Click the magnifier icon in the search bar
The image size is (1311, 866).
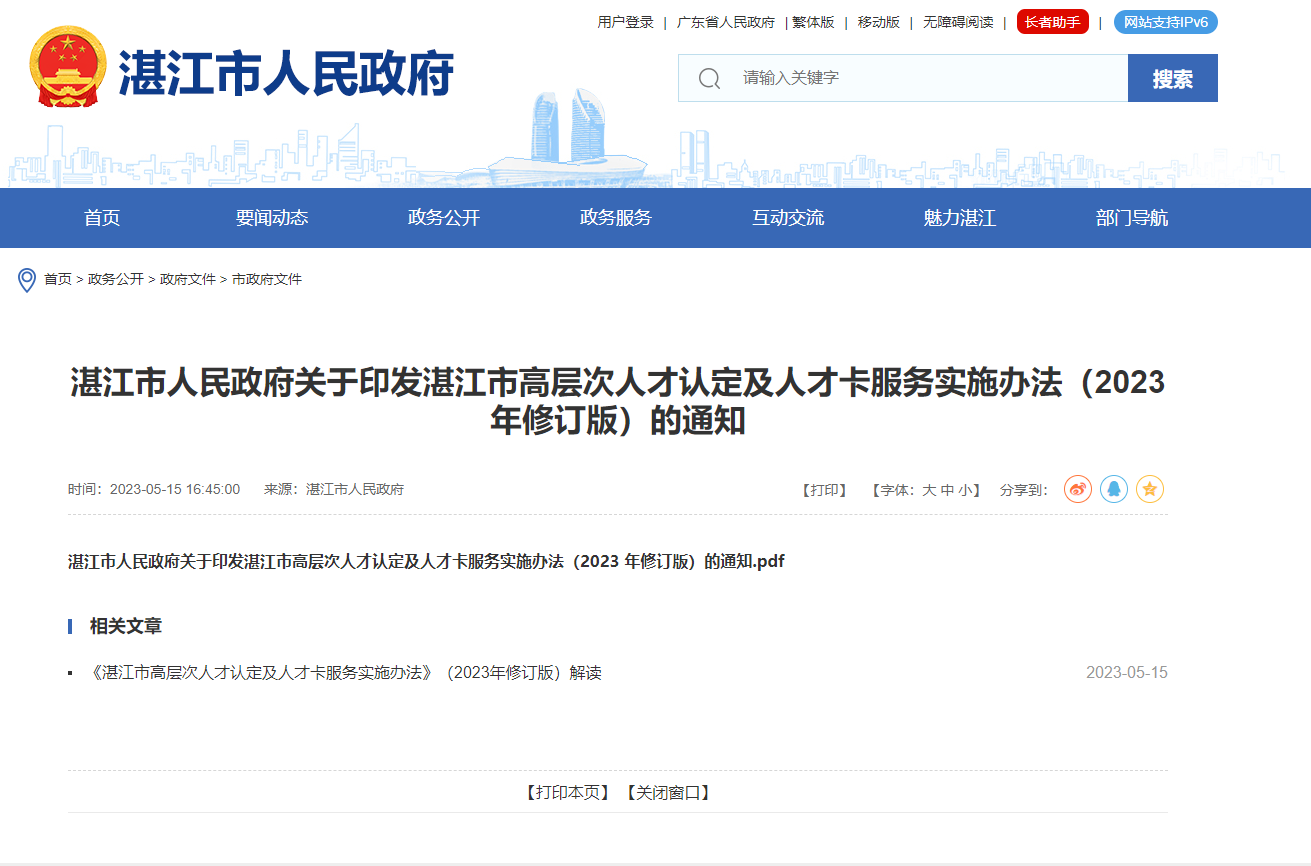(x=707, y=77)
